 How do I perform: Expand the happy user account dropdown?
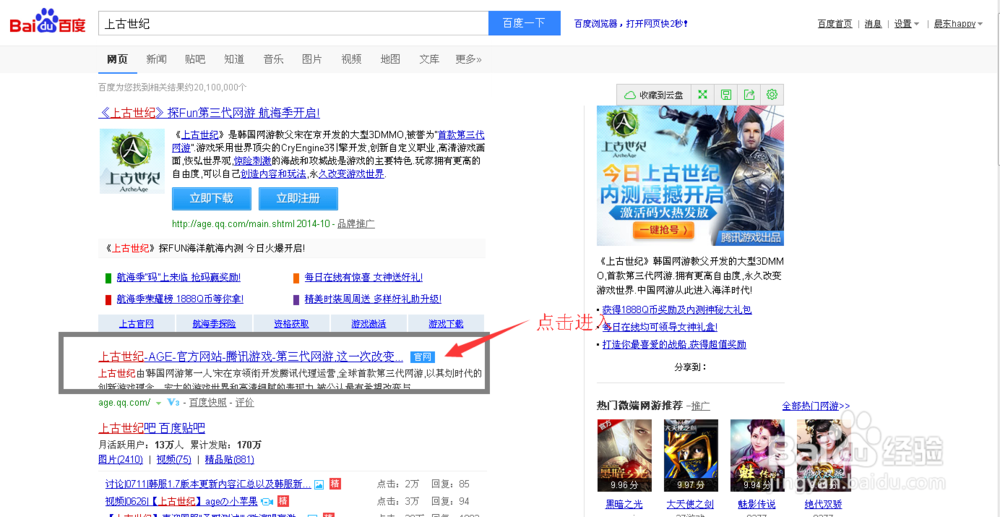pos(959,24)
